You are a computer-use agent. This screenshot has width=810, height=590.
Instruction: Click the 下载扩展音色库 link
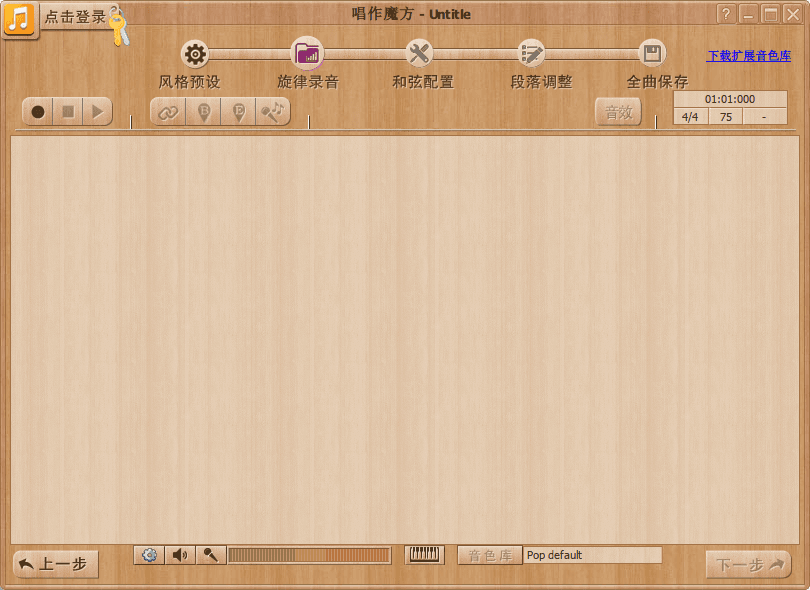tap(749, 56)
